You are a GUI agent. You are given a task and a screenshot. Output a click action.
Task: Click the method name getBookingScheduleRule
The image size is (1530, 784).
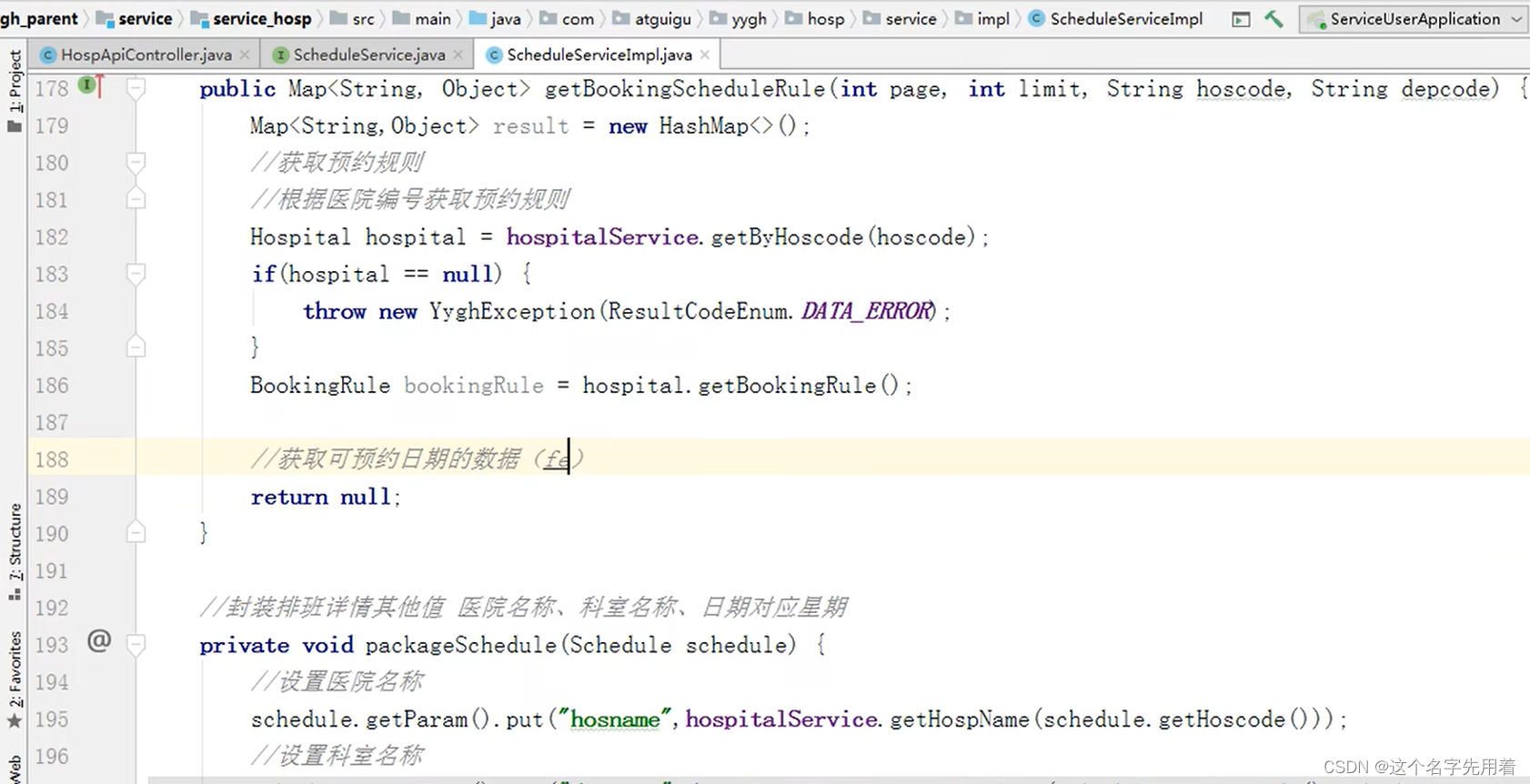(x=685, y=89)
